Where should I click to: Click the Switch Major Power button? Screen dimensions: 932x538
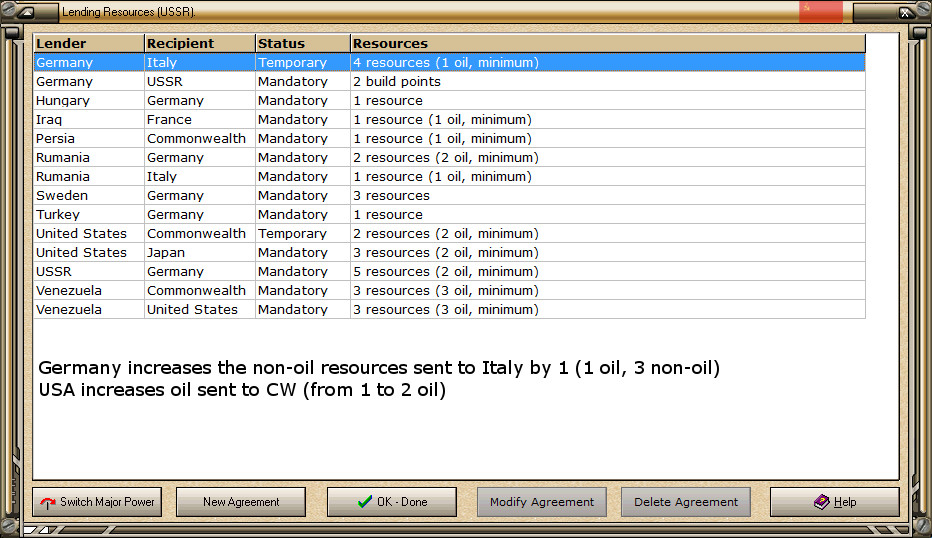(x=97, y=502)
